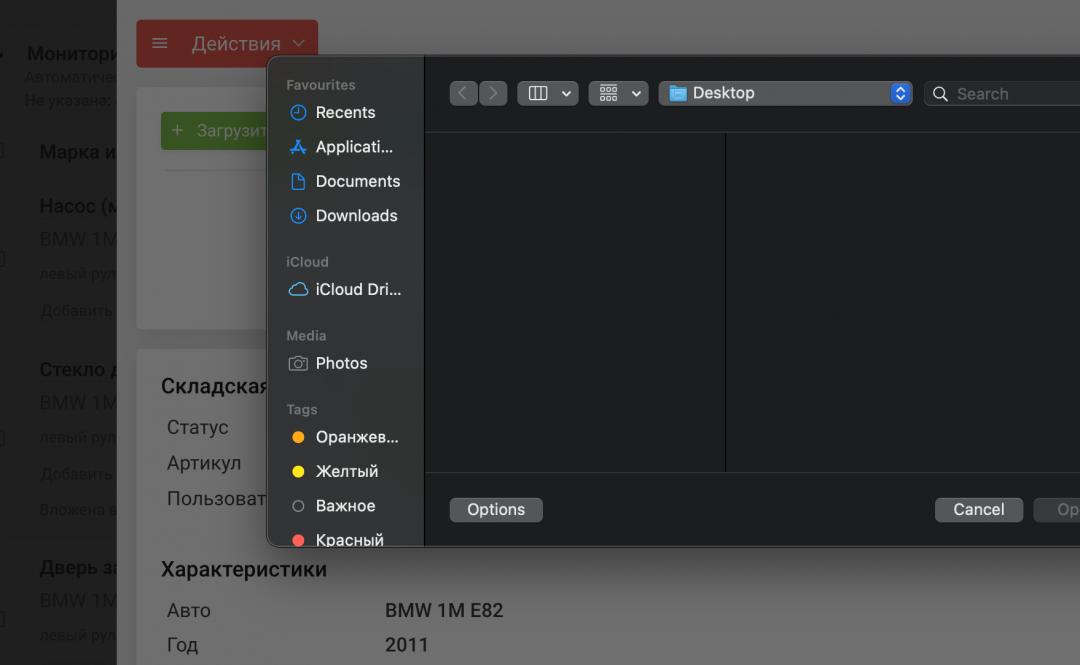Screen dimensions: 1080x665
Task: Click the BMW 1M E82 value
Action: [x=444, y=611]
